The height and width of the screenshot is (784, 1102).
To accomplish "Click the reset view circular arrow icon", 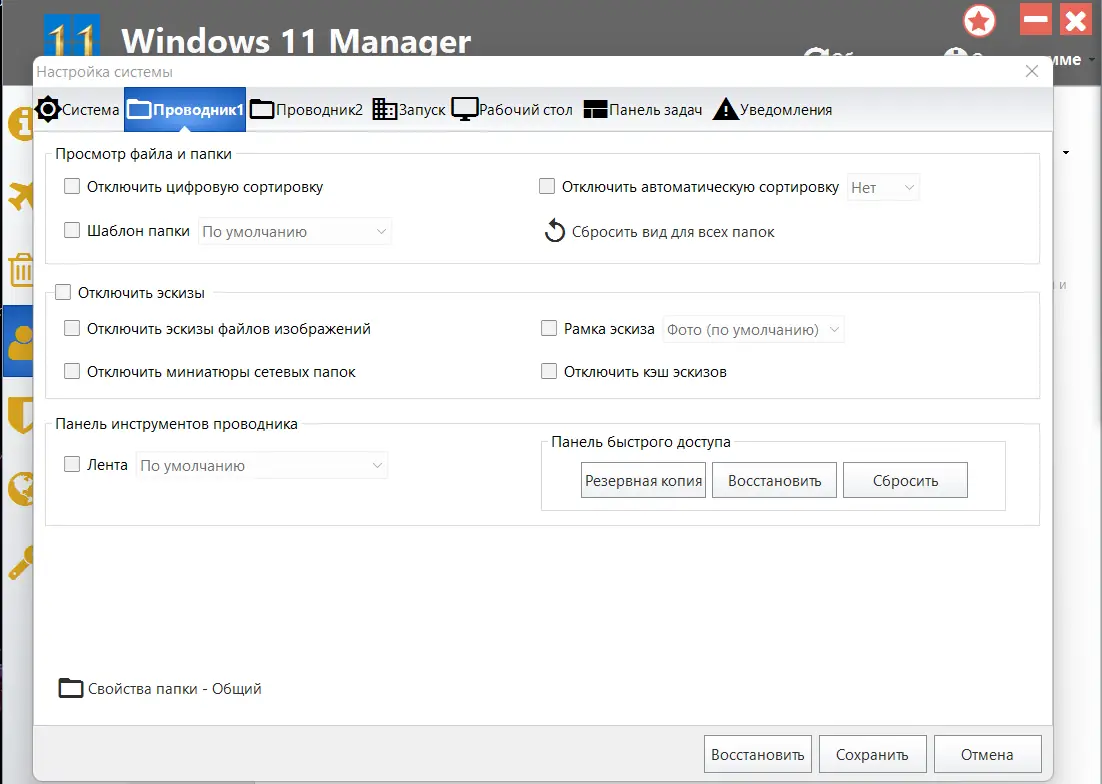I will (x=555, y=230).
